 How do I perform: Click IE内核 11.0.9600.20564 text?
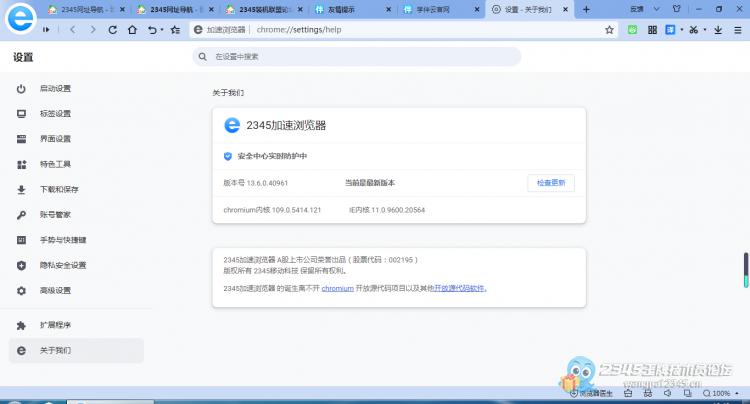click(x=387, y=210)
